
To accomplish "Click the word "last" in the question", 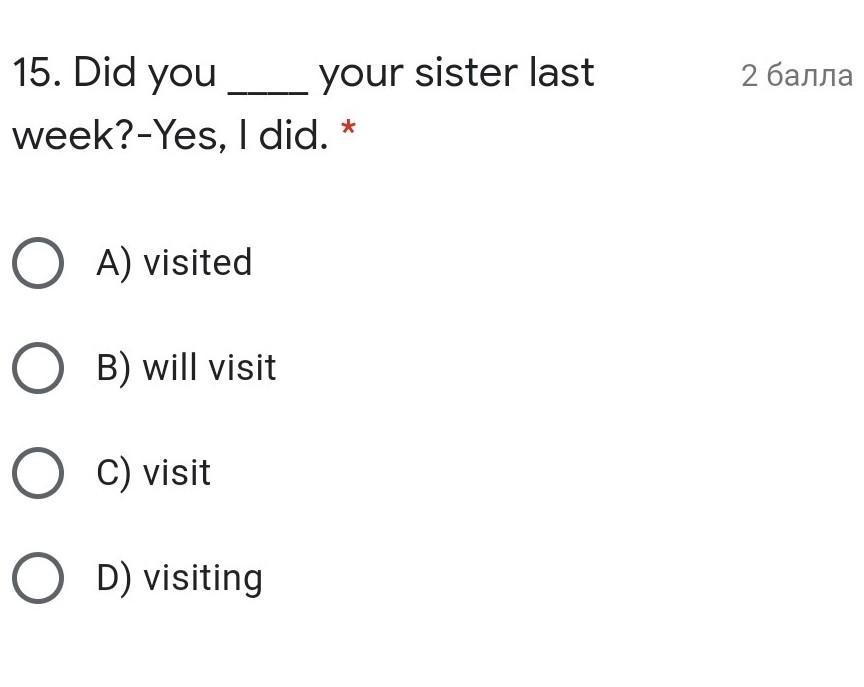I will [x=562, y=73].
